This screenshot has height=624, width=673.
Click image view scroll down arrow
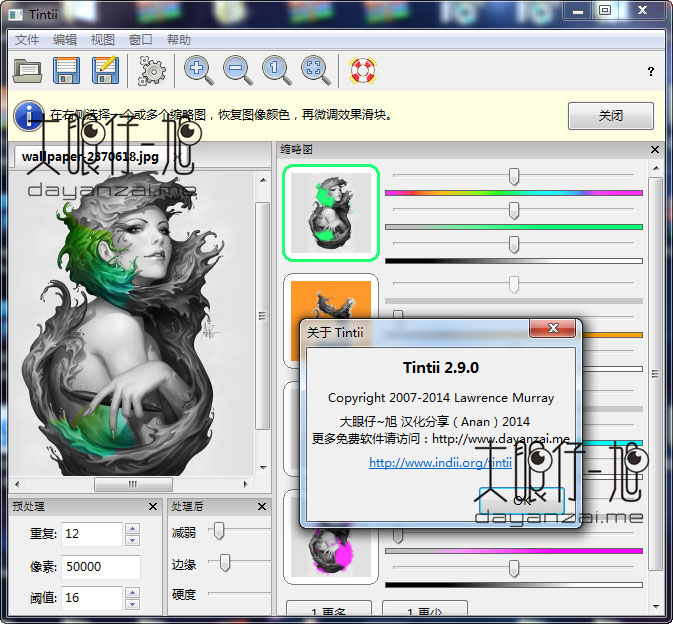click(x=263, y=467)
